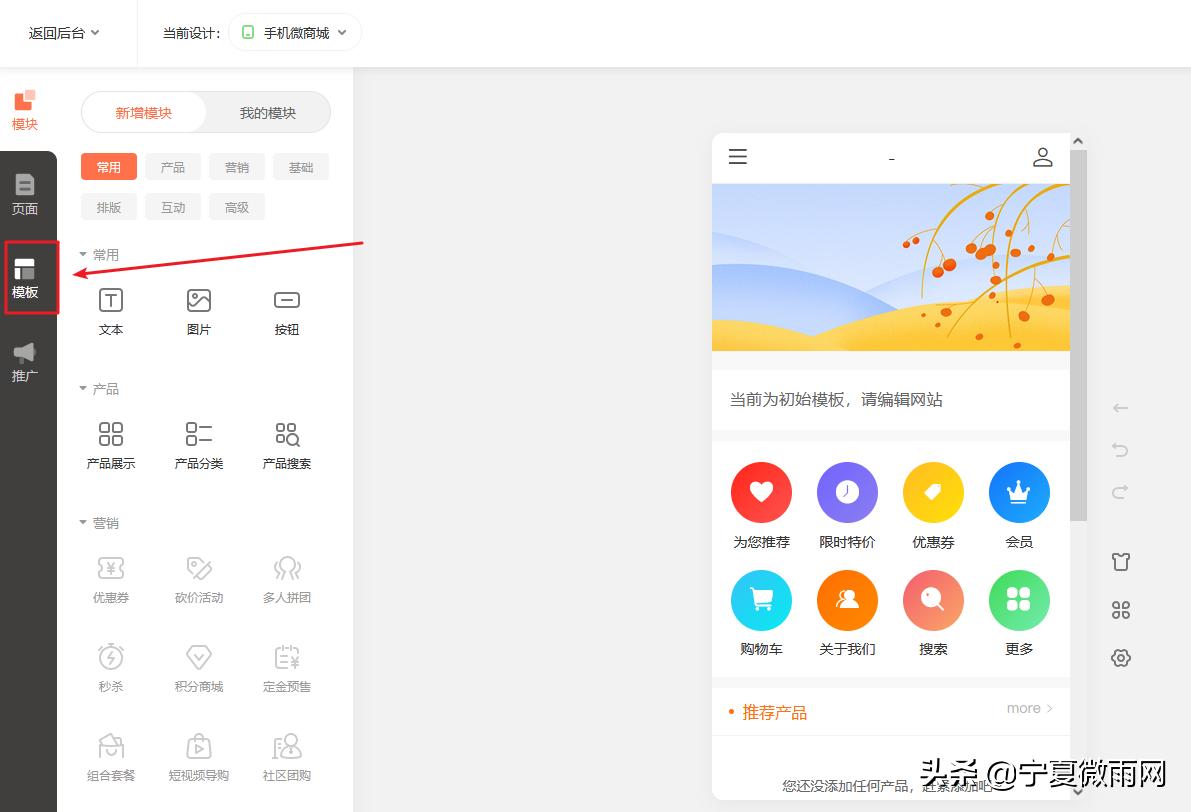The height and width of the screenshot is (812, 1191).
Task: Click the more link beside 推荐产品
Action: click(x=1028, y=707)
